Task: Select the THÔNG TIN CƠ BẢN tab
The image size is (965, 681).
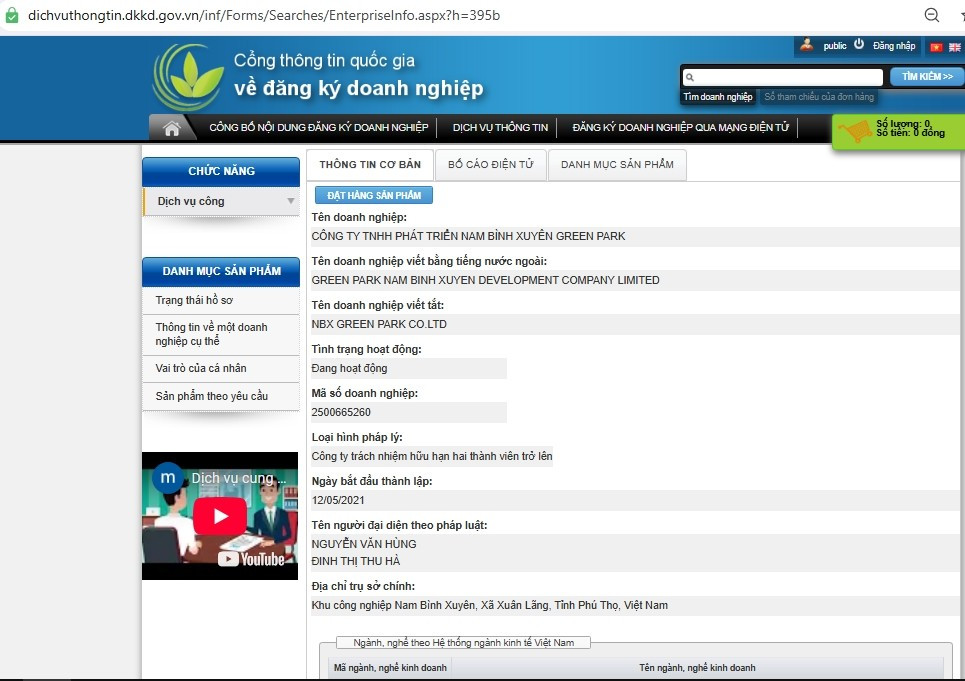Action: pos(370,165)
